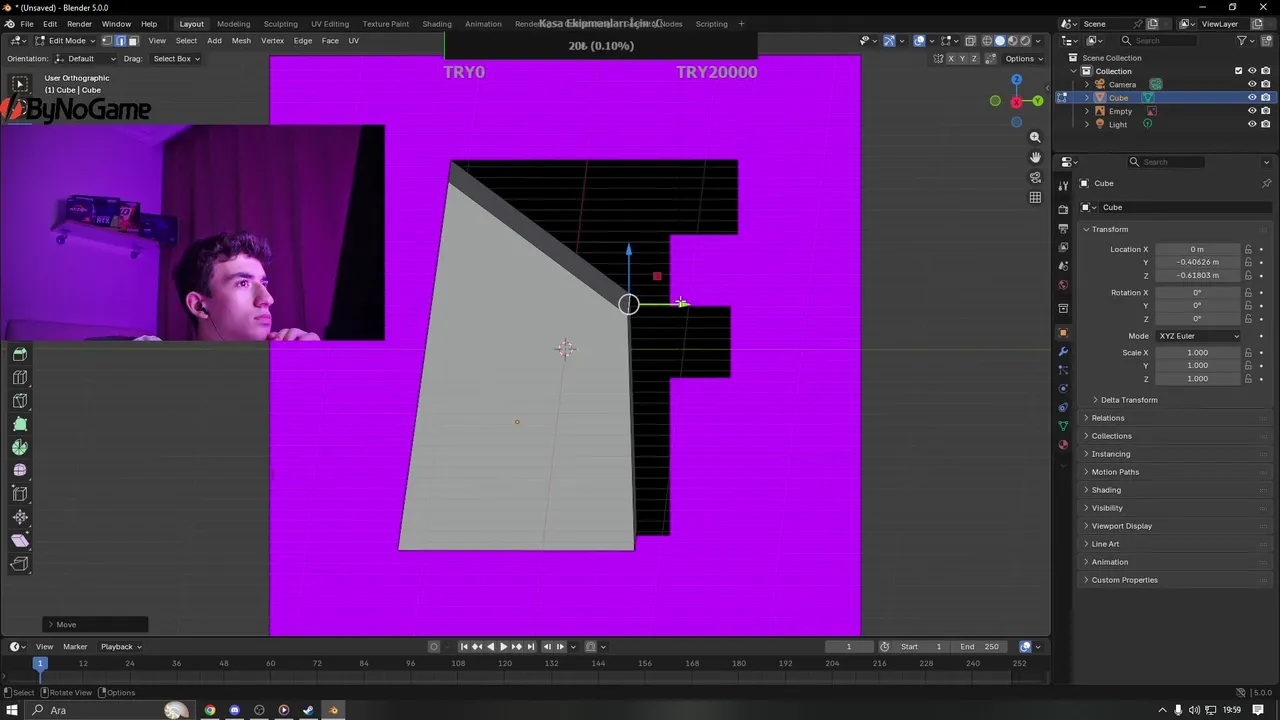Open the Tool properties tab icon
The image size is (1280, 720).
click(1063, 186)
